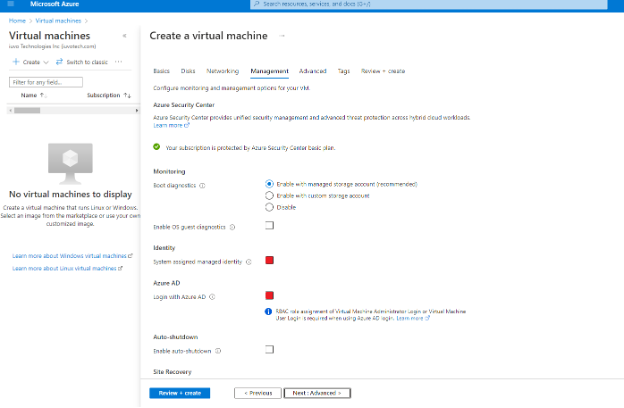Click the plus Create icon
624x408 pixels.
pyautogui.click(x=16, y=62)
